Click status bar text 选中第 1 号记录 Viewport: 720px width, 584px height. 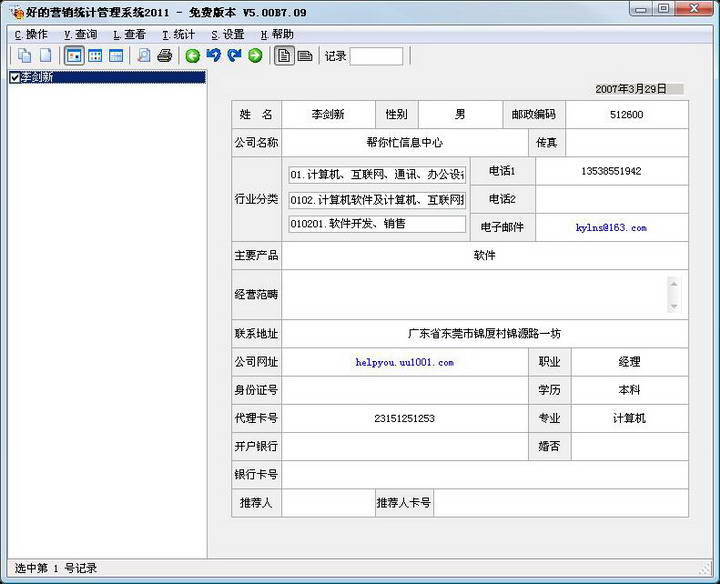click(56, 568)
